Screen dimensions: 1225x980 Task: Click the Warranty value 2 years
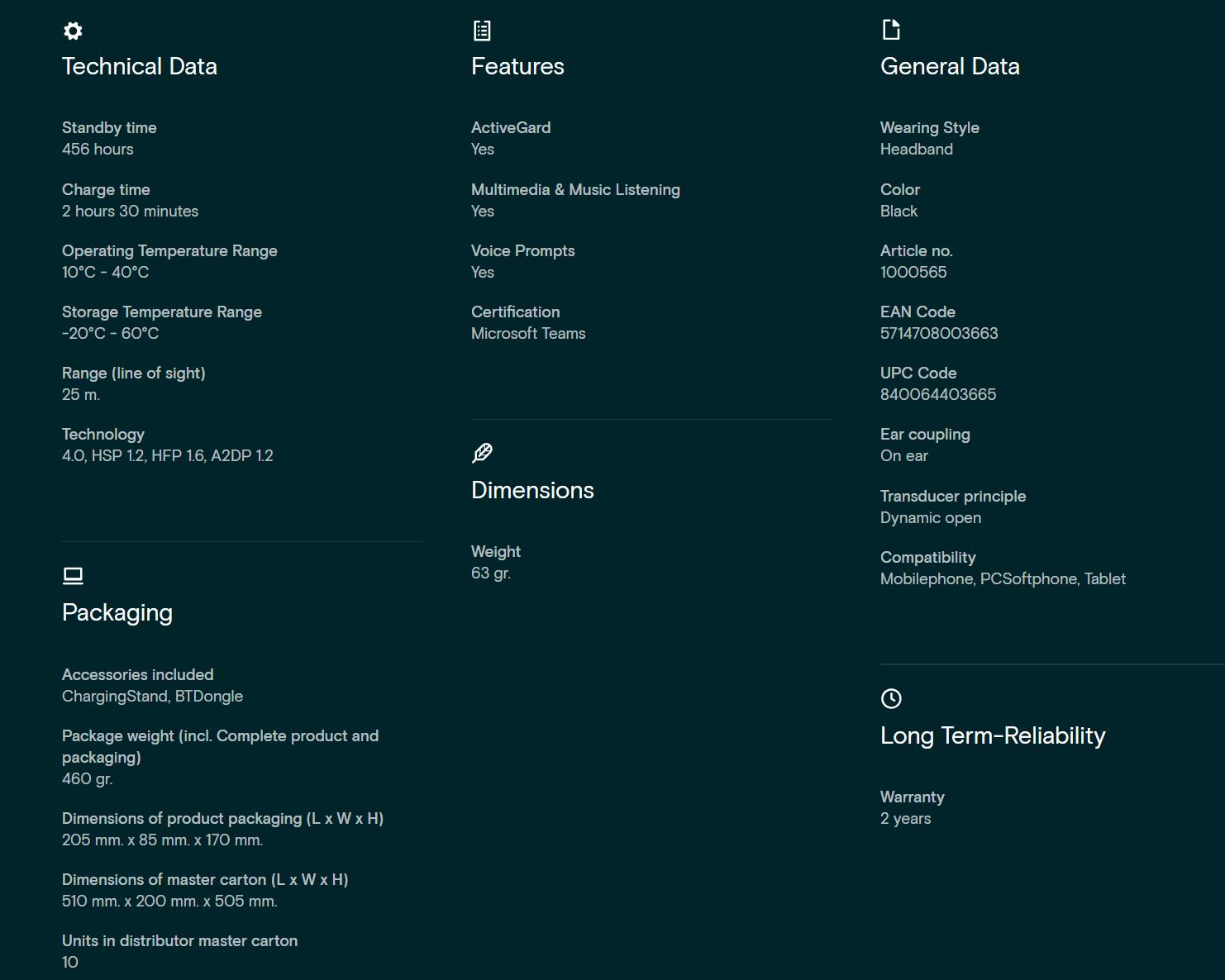pos(905,819)
